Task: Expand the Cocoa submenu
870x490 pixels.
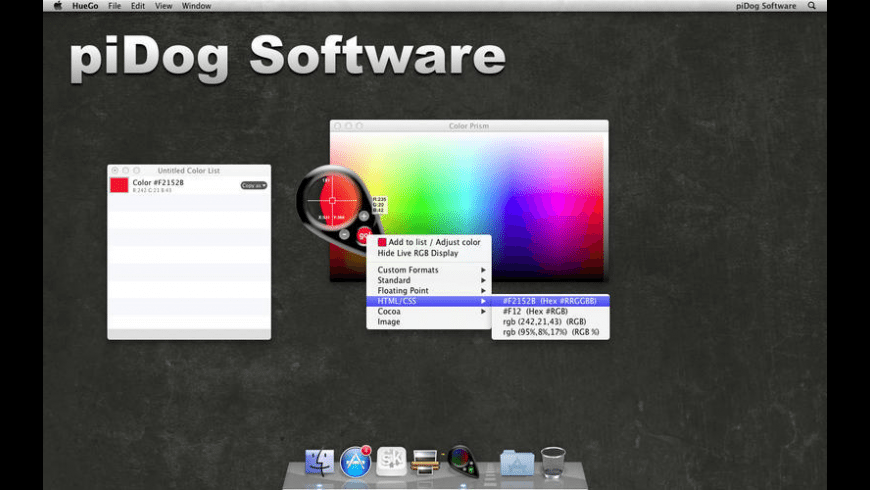Action: tap(431, 312)
